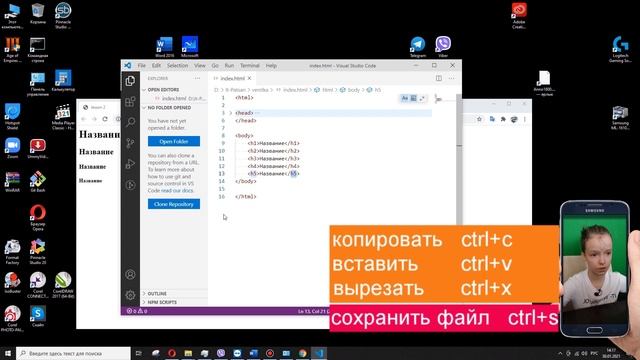Open Word 2016 desktop shortcut
This screenshot has width=640, height=360.
pyautogui.click(x=164, y=47)
